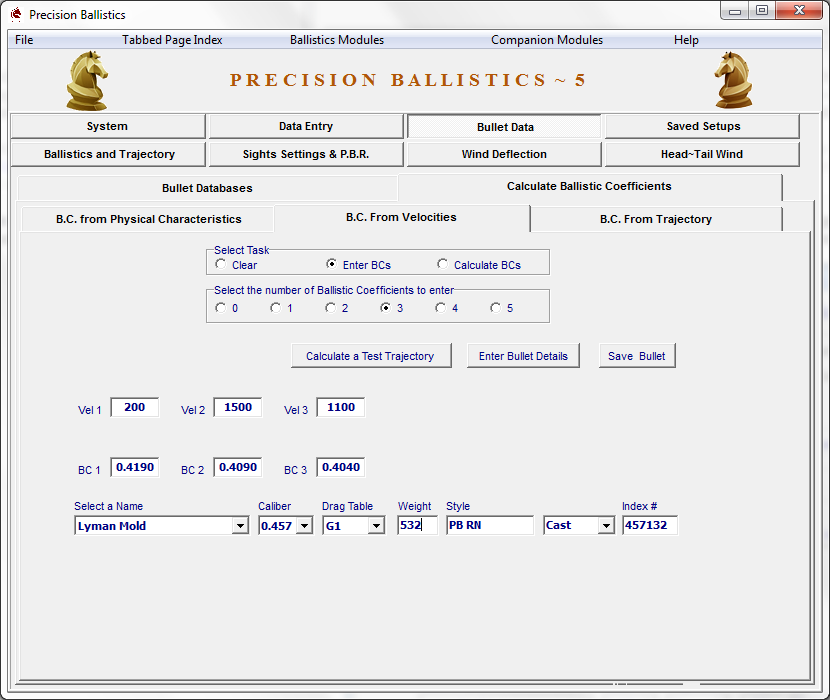
Task: Click the right chess knight logo
Action: [x=734, y=80]
